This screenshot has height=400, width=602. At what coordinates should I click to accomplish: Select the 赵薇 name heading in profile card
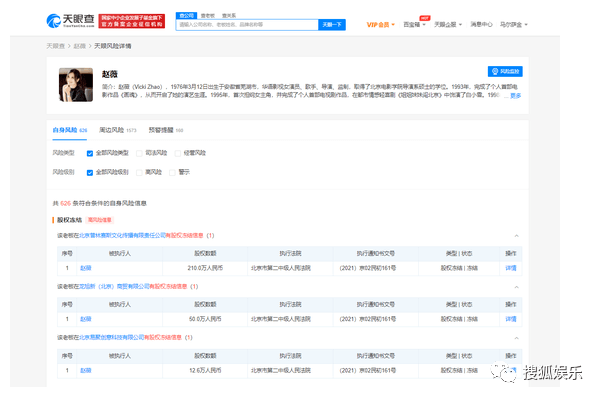pos(110,74)
